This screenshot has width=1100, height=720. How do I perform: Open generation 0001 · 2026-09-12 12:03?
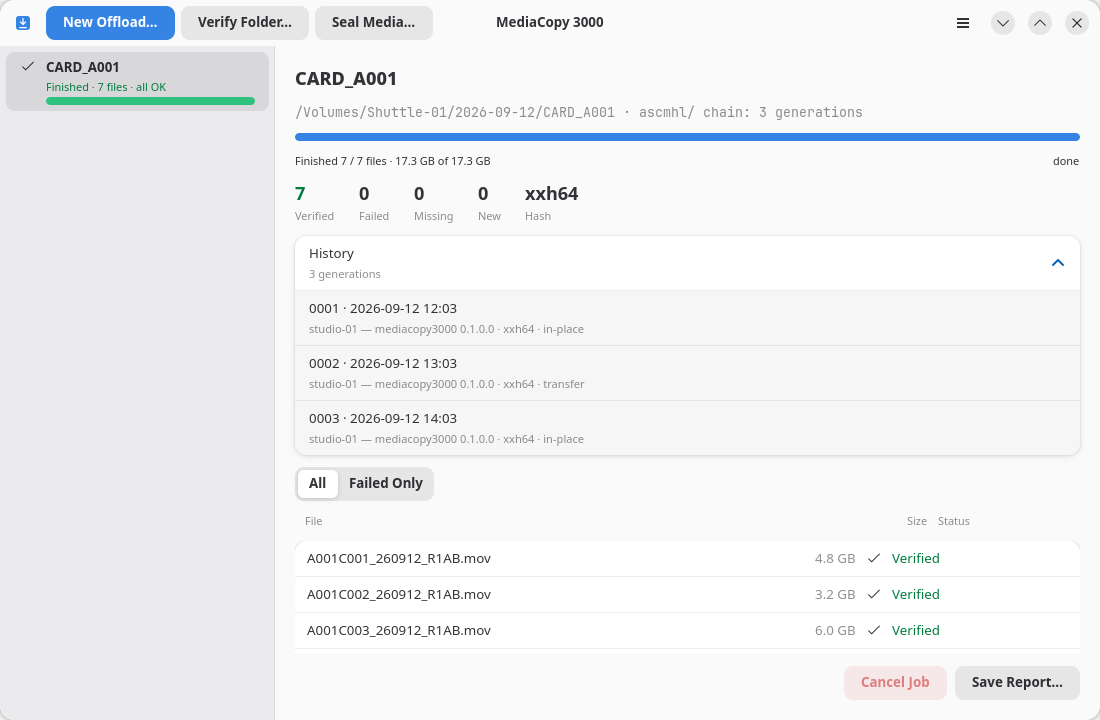[x=688, y=318]
